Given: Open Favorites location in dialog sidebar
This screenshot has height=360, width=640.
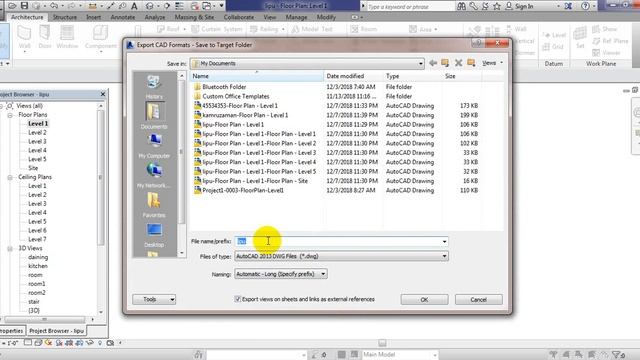Looking at the screenshot, I should pyautogui.click(x=154, y=205).
